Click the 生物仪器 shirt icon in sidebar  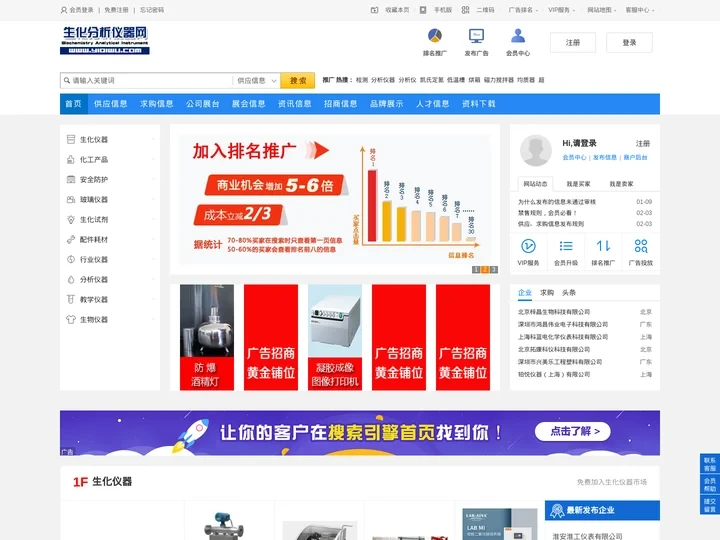point(71,319)
